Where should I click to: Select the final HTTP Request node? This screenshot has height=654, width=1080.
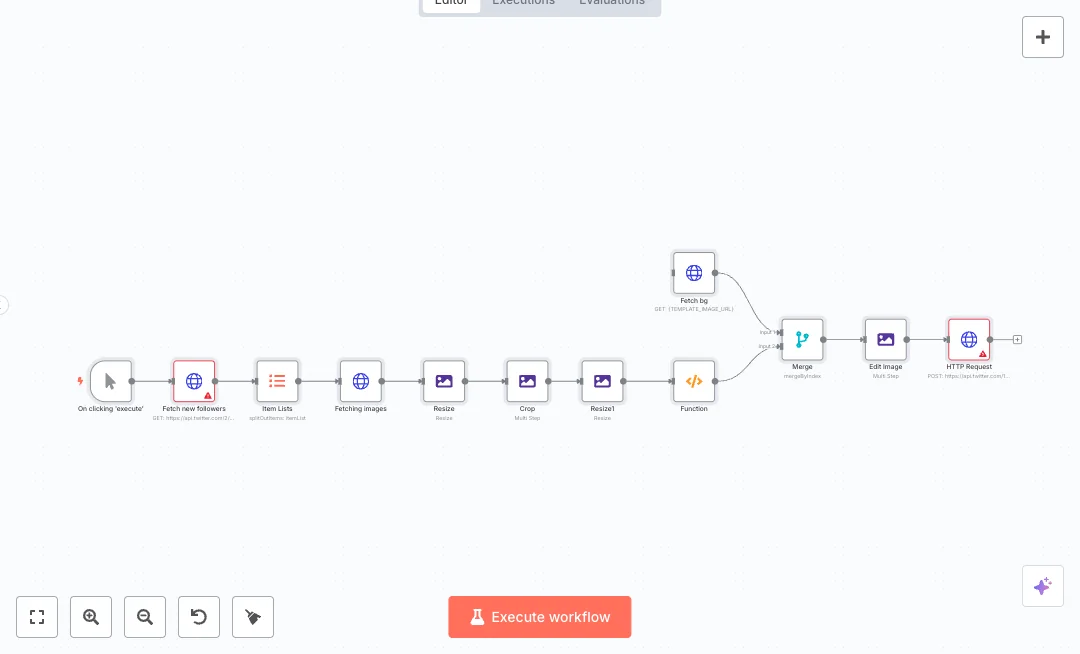pyautogui.click(x=969, y=340)
